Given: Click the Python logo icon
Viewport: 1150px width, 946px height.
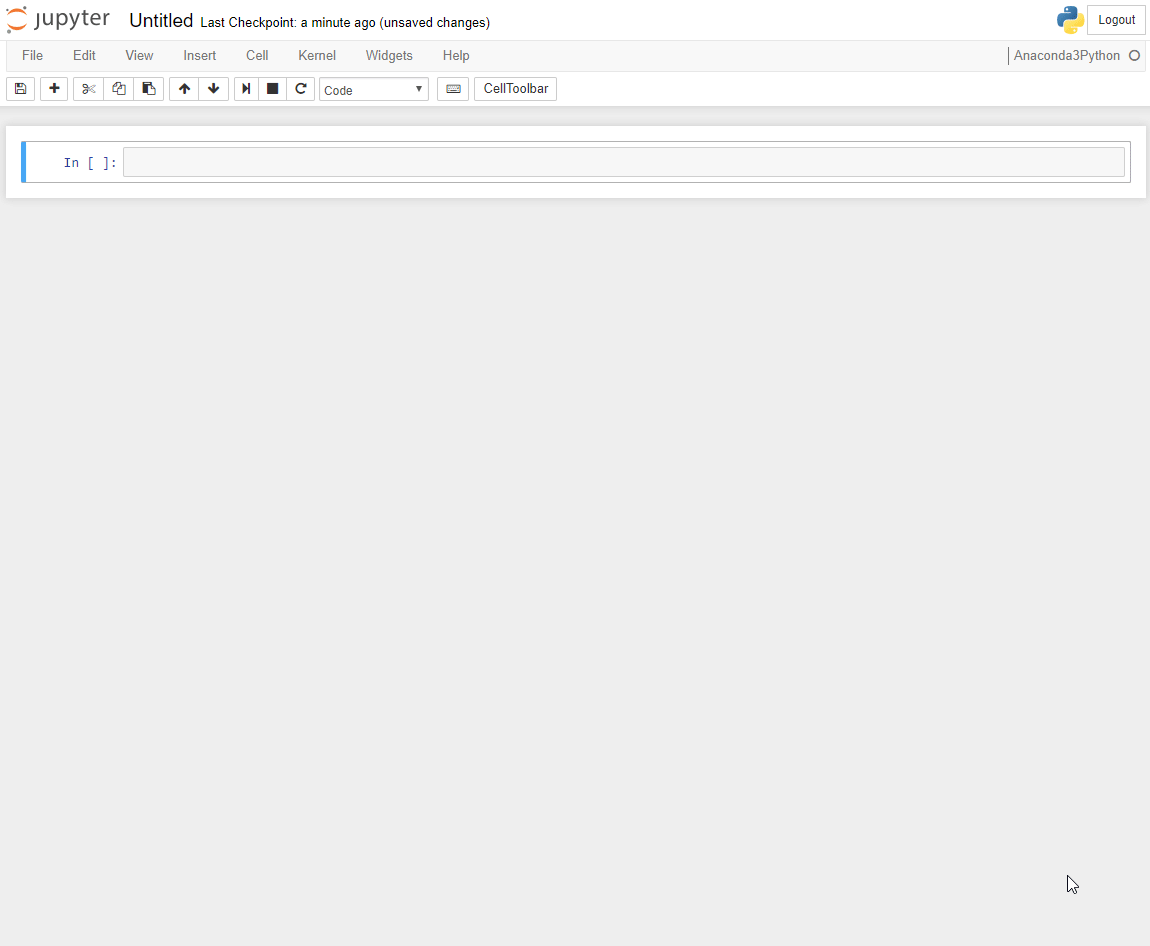Looking at the screenshot, I should coord(1070,20).
